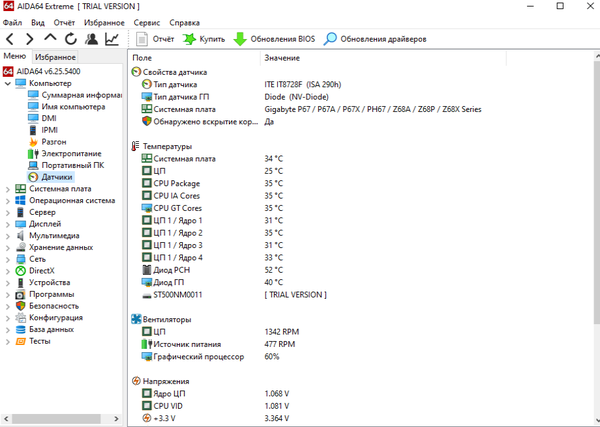Screen dimensions: 600x427
Task: Click the Купить button
Action: (x=203, y=39)
